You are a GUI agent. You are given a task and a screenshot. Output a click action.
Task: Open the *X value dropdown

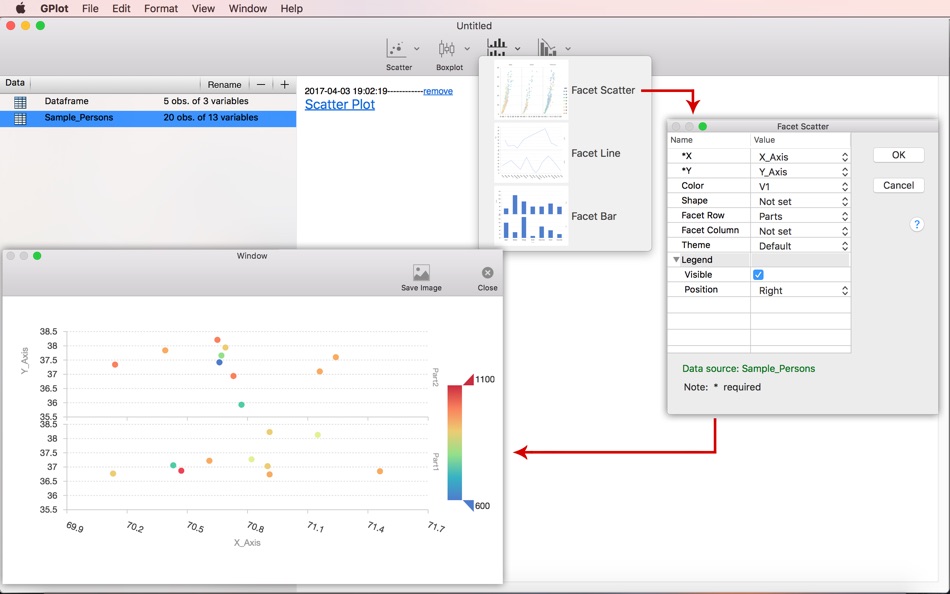pos(801,156)
